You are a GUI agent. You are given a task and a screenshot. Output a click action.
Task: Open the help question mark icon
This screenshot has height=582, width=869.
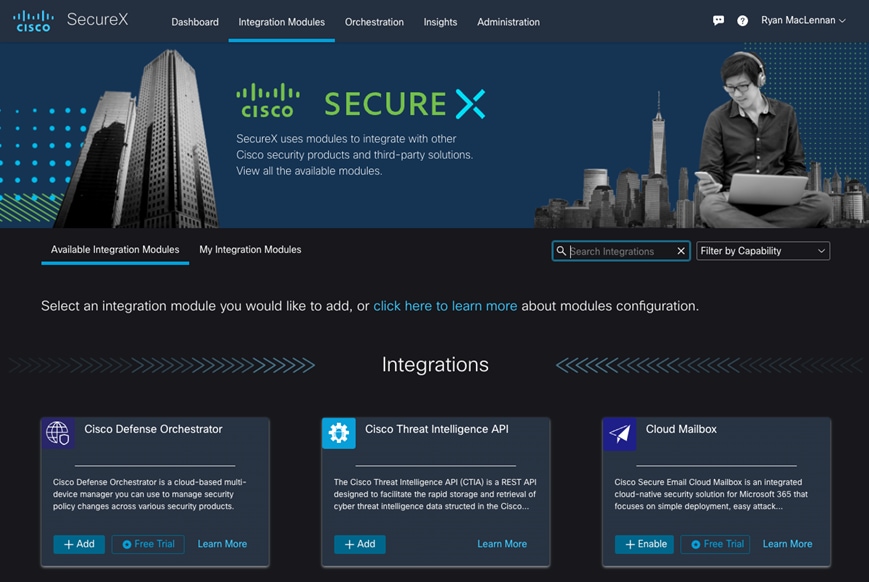point(742,21)
